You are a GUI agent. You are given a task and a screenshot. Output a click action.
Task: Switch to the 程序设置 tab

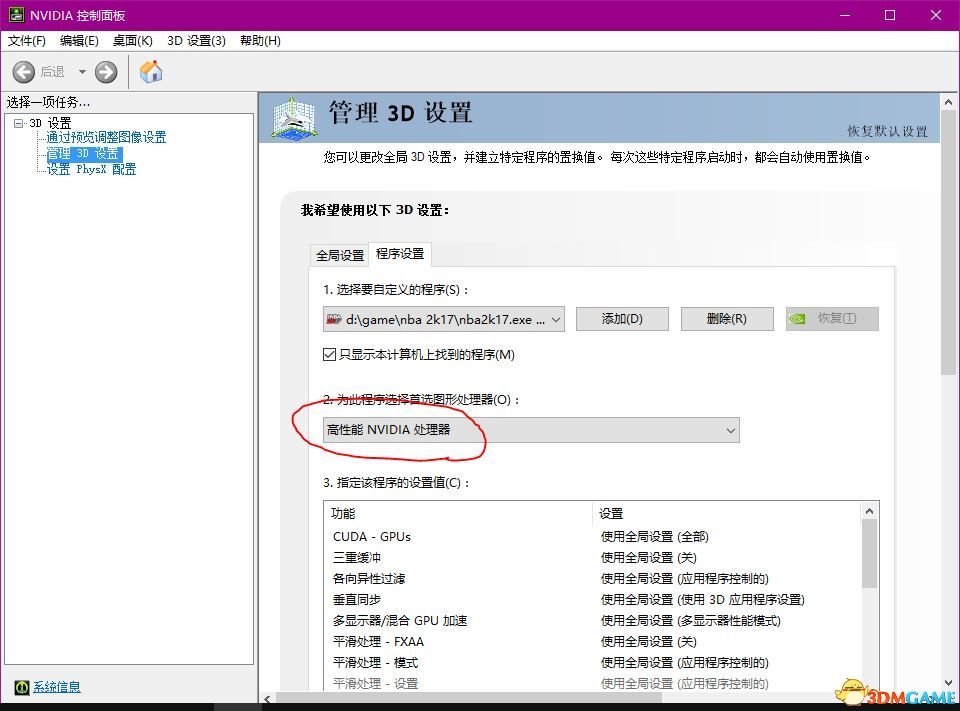tap(400, 254)
